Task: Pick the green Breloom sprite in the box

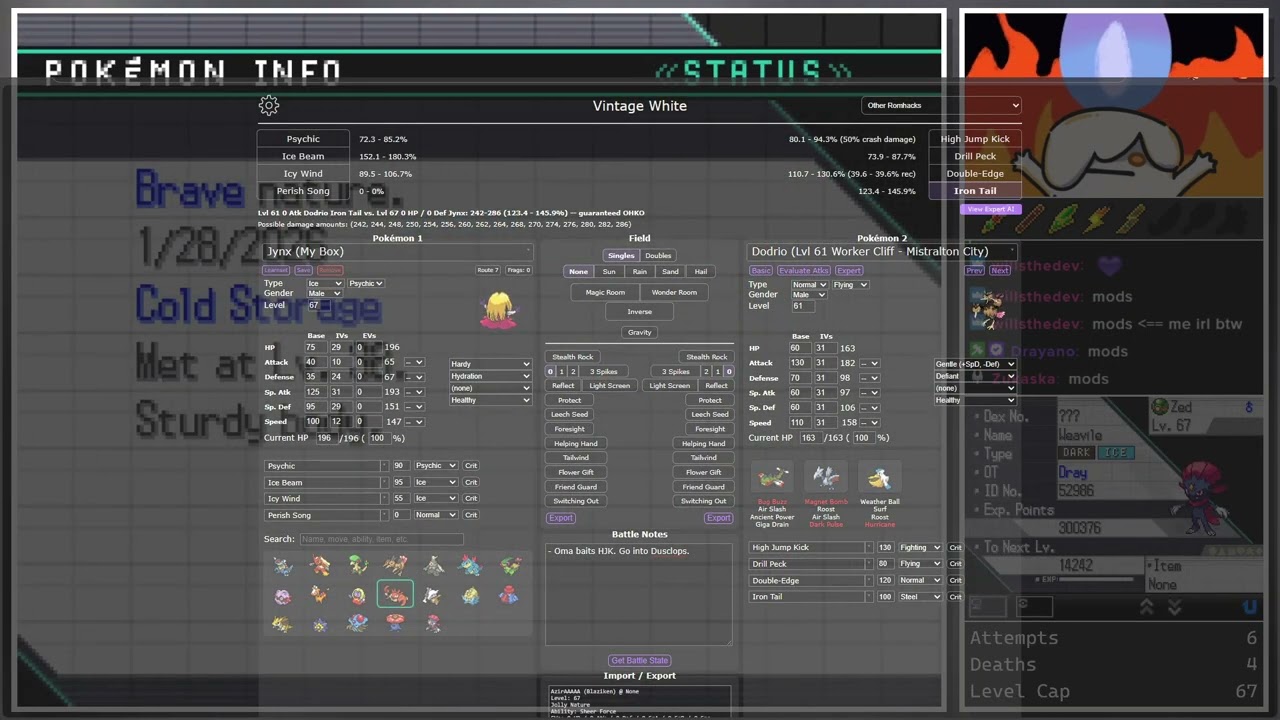Action: pos(358,566)
